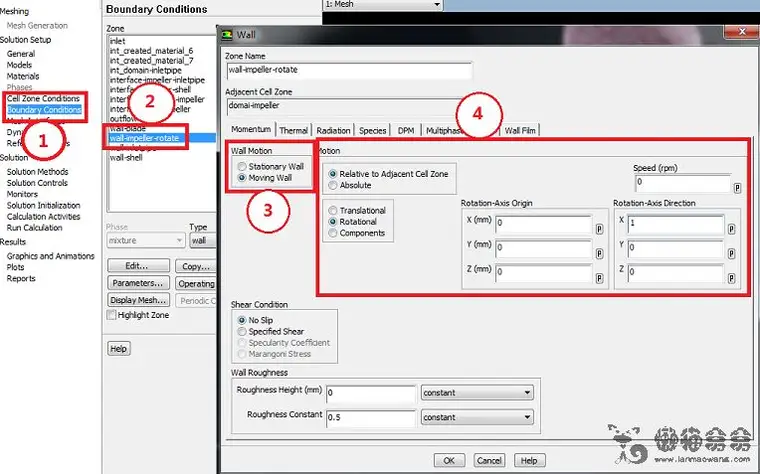Click the Roughness Height (mm) field
Viewport: 760px width, 474px height.
[371, 393]
